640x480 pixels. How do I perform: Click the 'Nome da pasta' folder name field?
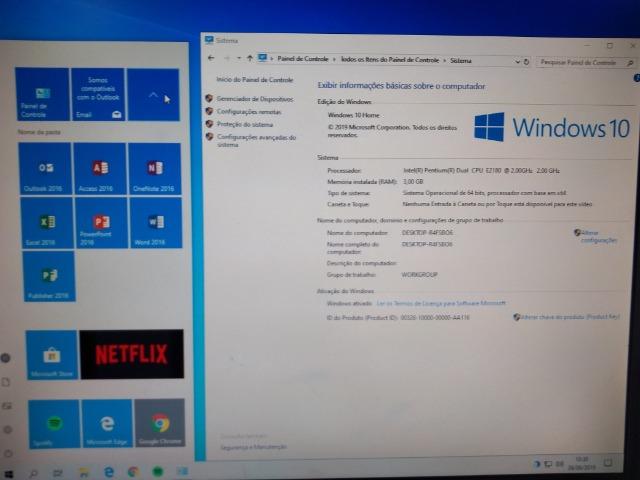(x=39, y=132)
